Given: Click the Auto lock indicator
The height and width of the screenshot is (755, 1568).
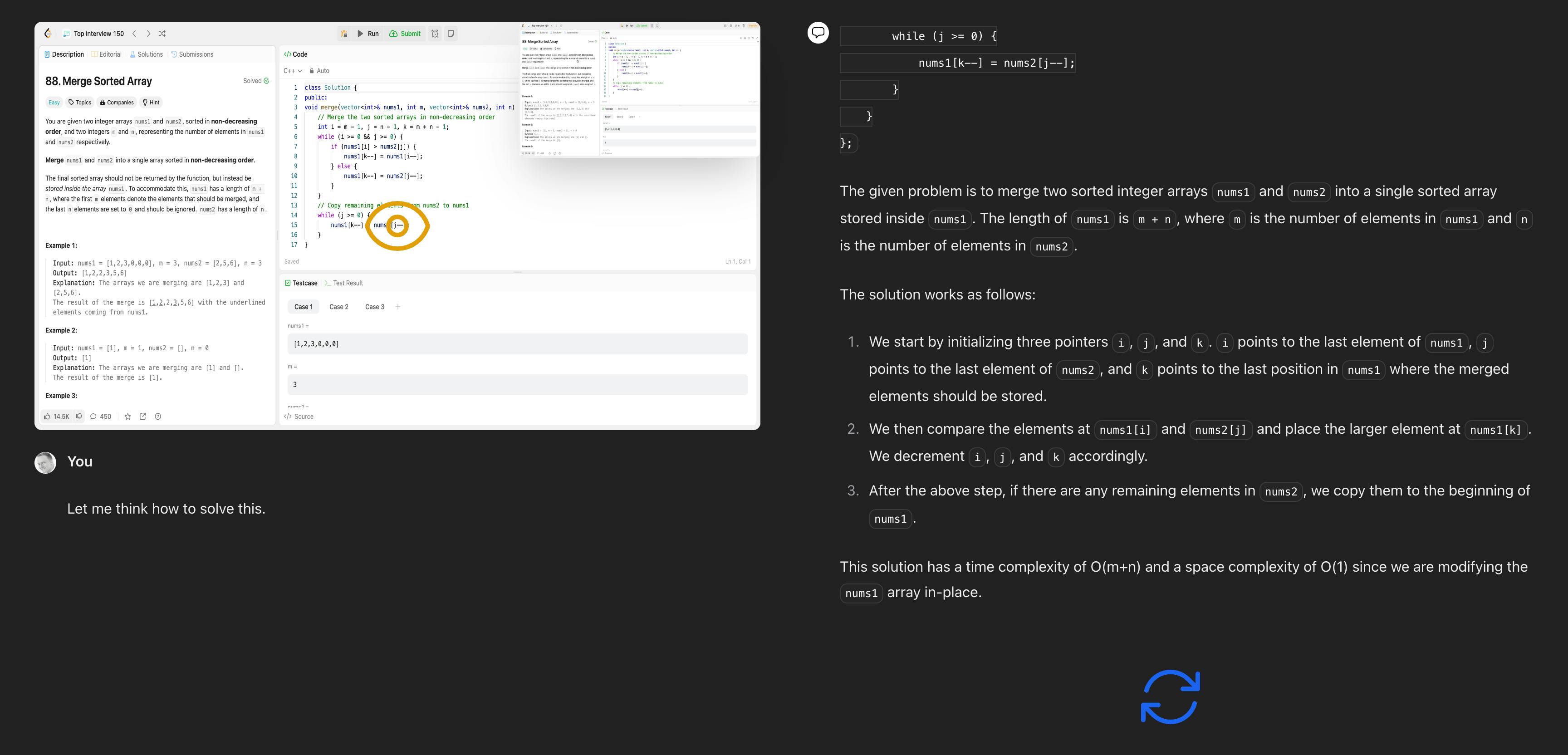Looking at the screenshot, I should click(319, 71).
